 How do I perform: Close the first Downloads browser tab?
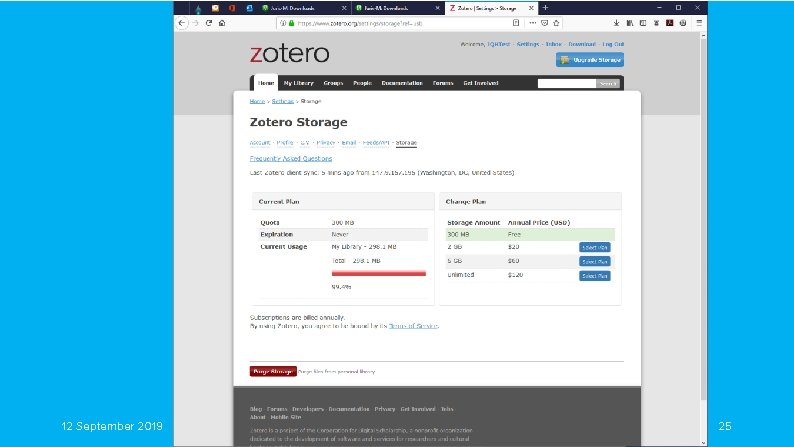pos(344,8)
